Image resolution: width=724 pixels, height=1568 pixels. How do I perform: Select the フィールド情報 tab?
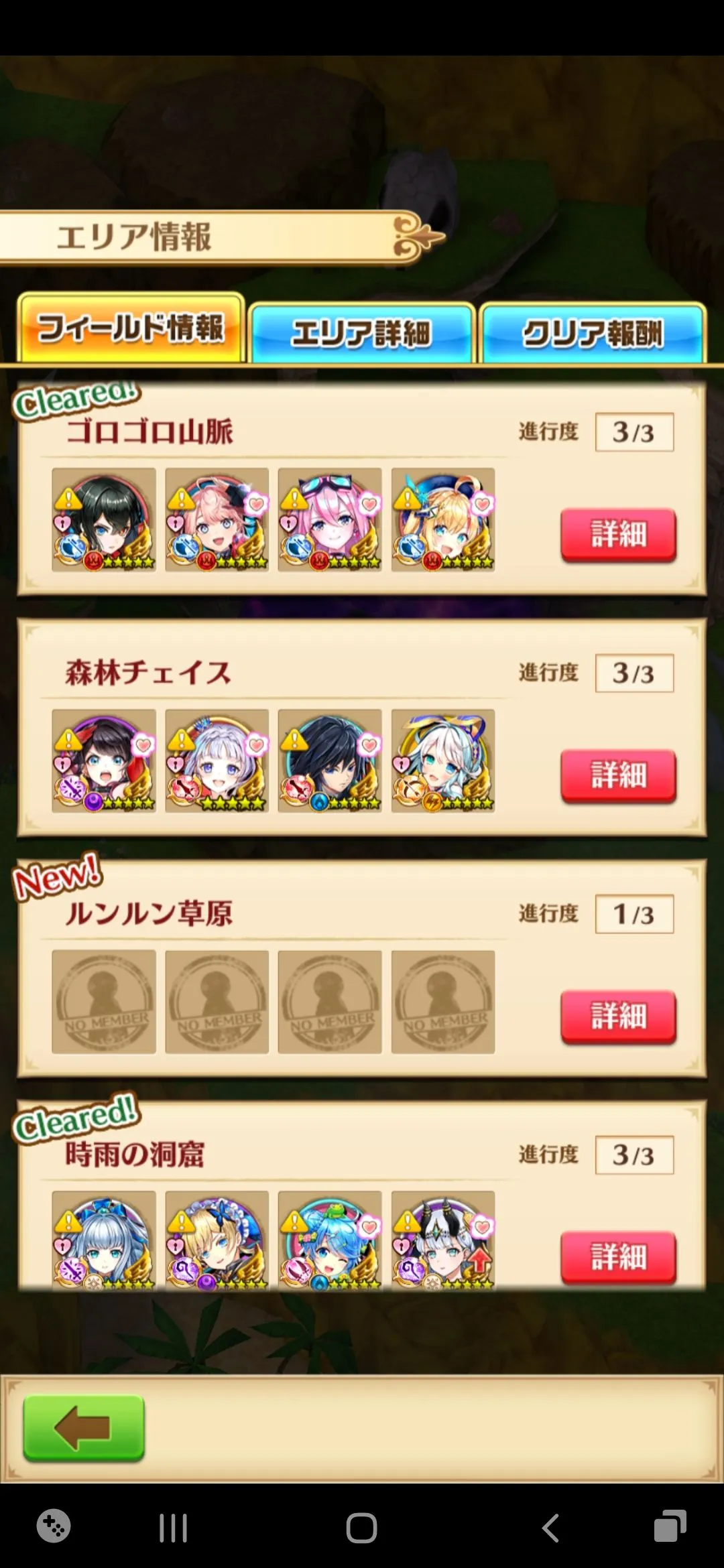[x=131, y=328]
